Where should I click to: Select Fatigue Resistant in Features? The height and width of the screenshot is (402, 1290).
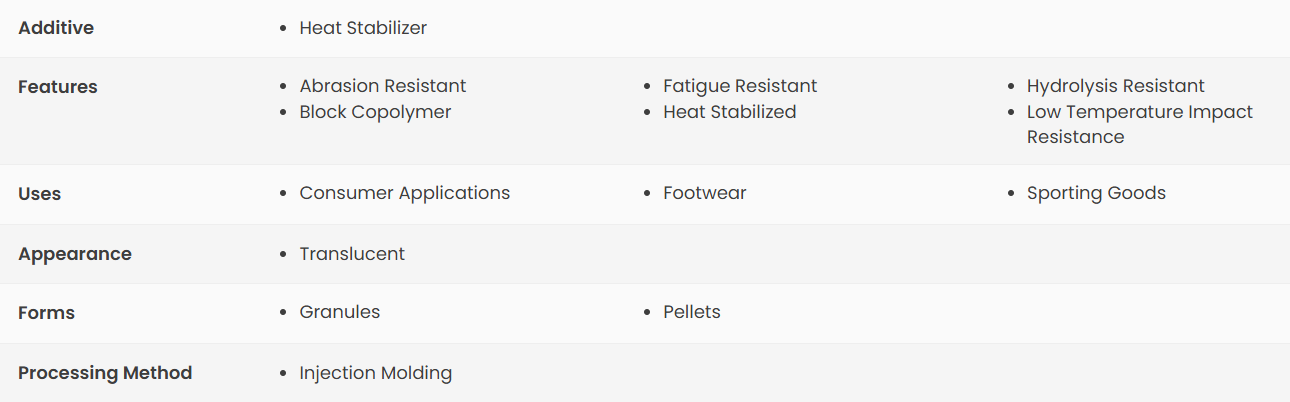[x=740, y=86]
